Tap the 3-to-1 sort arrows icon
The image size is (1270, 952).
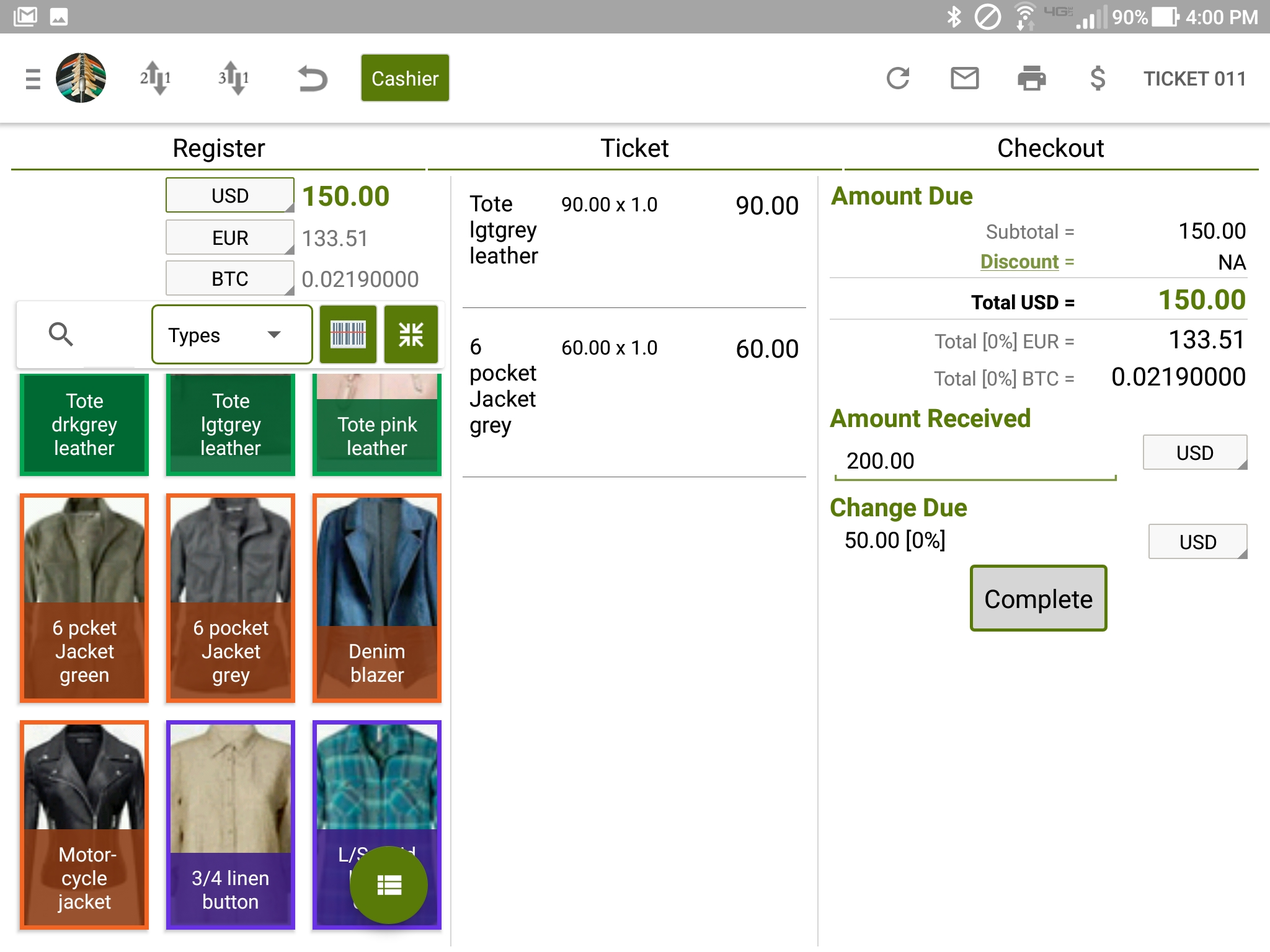coord(234,79)
